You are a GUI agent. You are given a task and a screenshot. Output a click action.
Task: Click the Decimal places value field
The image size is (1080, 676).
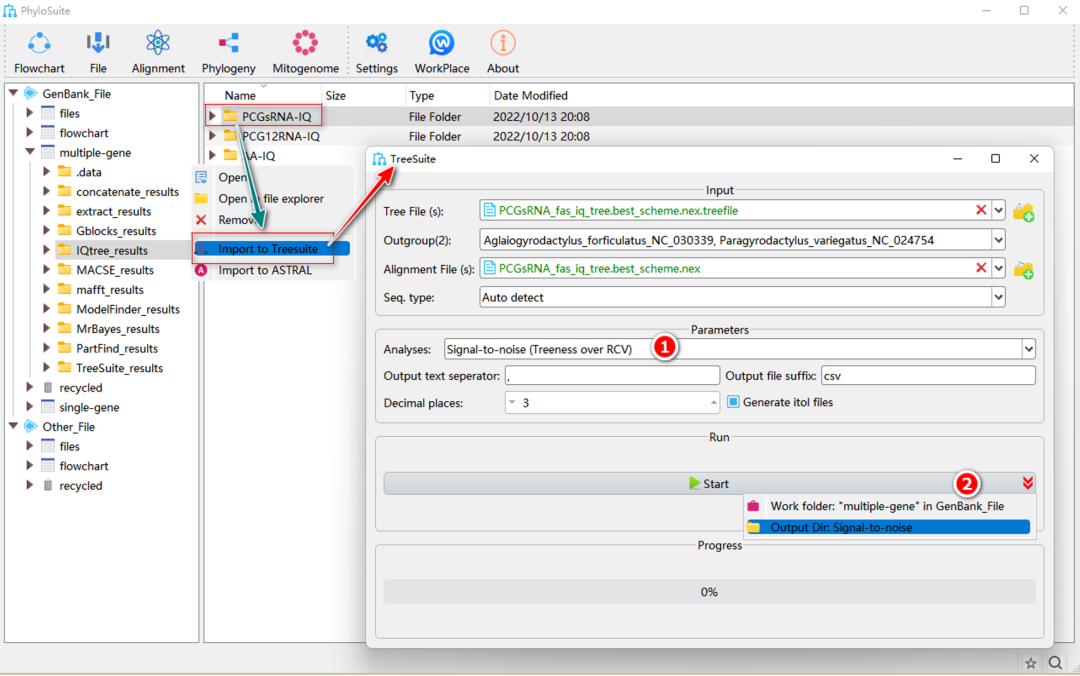click(612, 402)
